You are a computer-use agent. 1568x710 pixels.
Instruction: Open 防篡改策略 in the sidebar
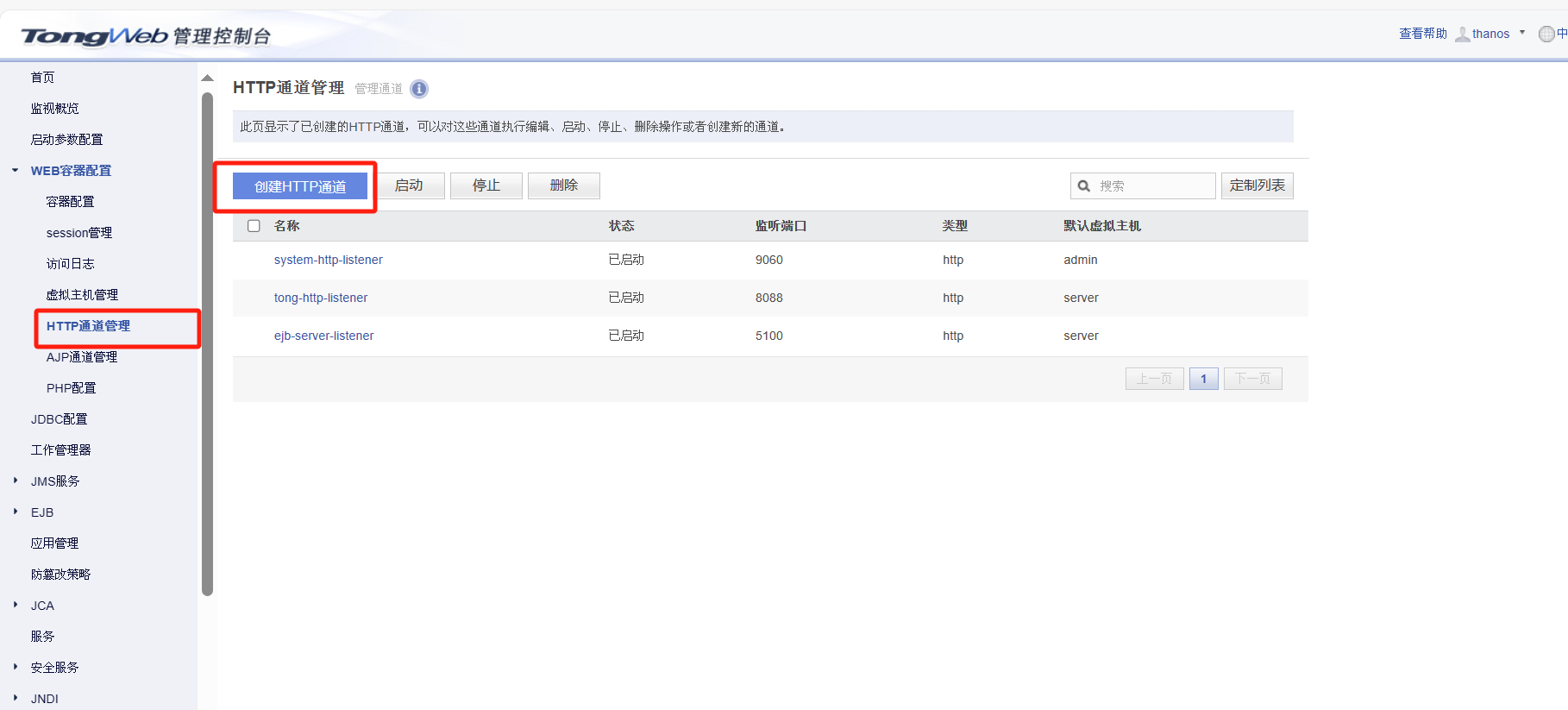pos(60,575)
